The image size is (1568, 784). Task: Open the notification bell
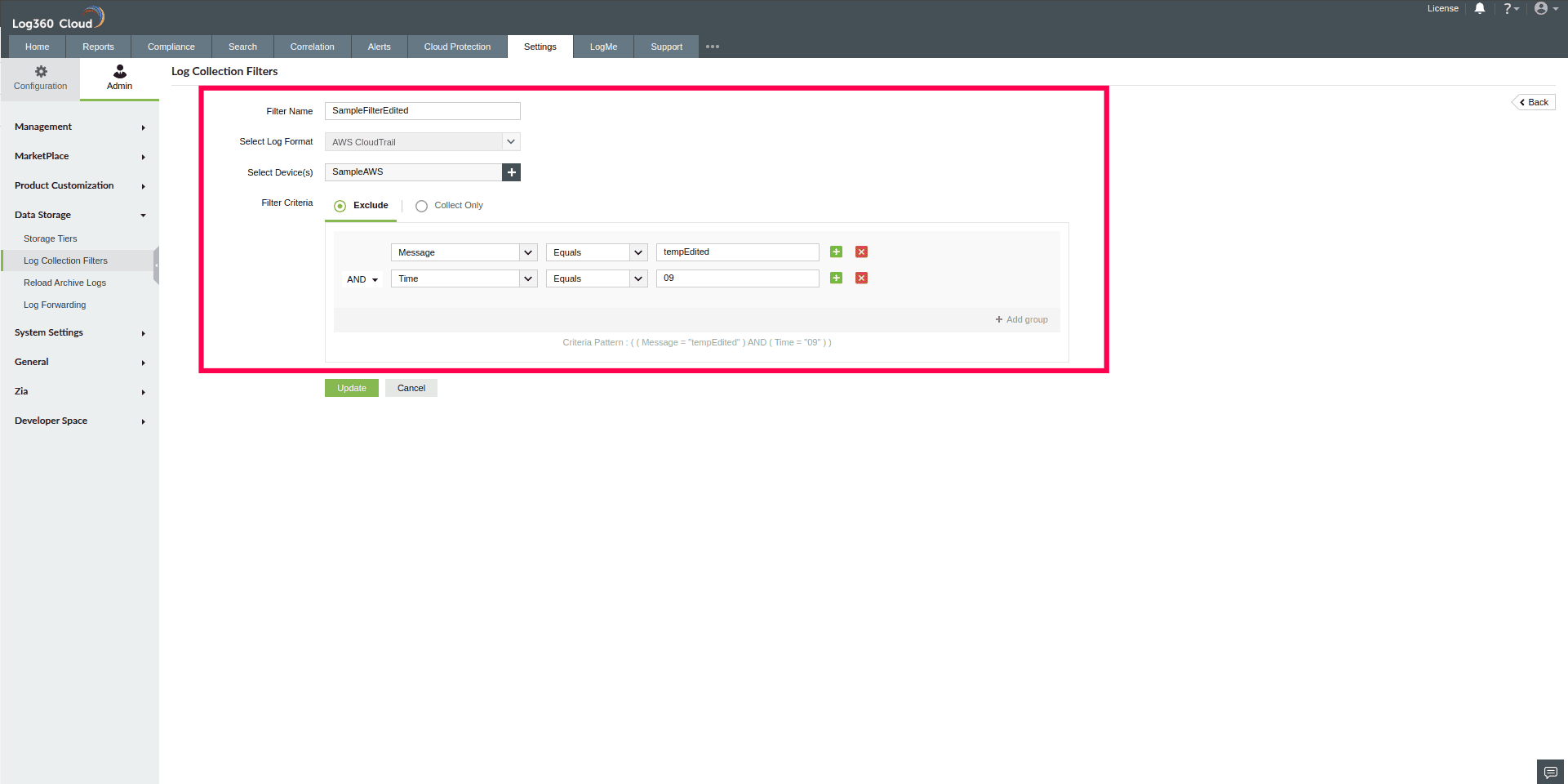pyautogui.click(x=1480, y=8)
